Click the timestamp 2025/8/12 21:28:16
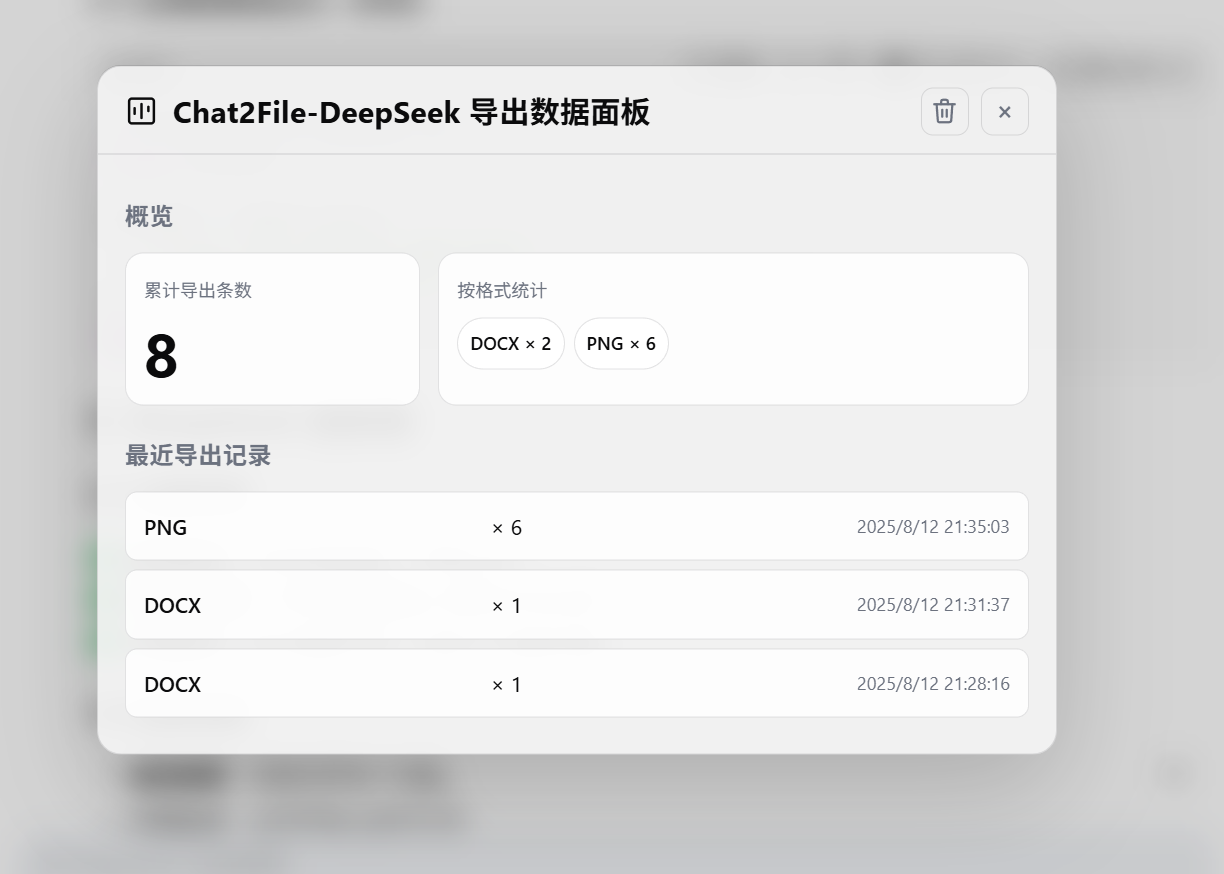The height and width of the screenshot is (874, 1224). point(933,684)
